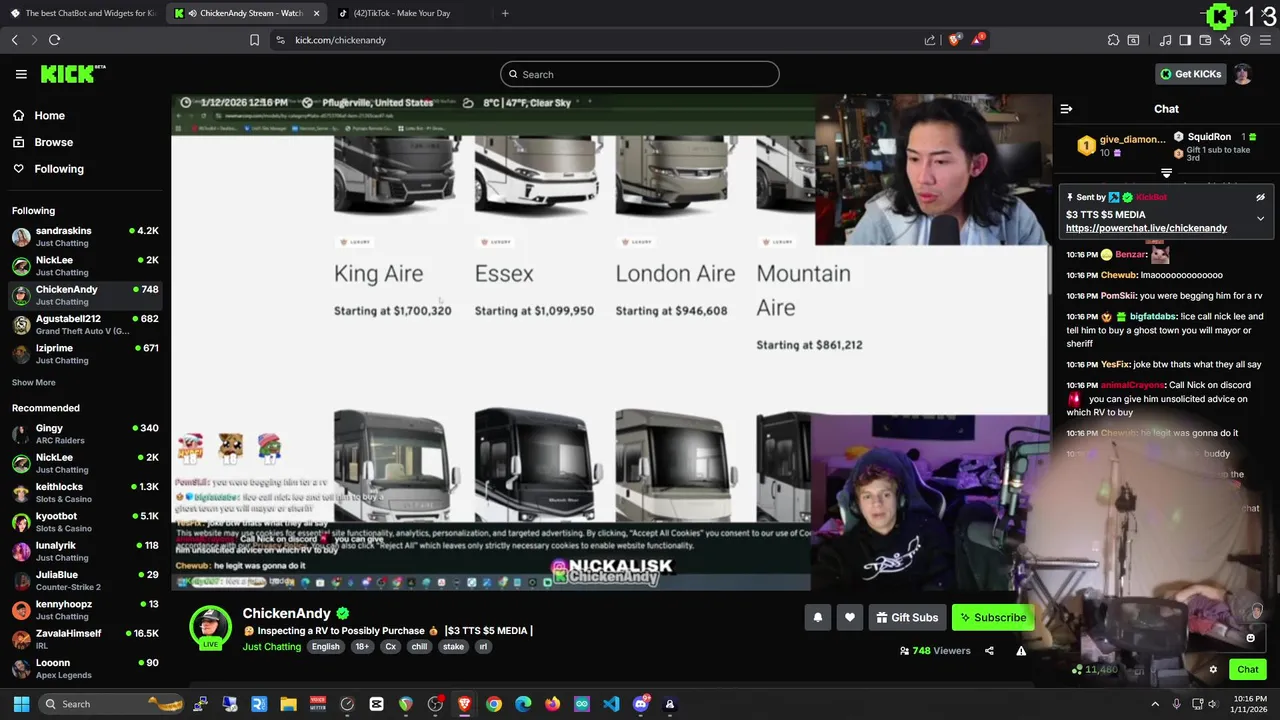This screenshot has height=720, width=1280.
Task: Reload the current page
Action: (54, 40)
